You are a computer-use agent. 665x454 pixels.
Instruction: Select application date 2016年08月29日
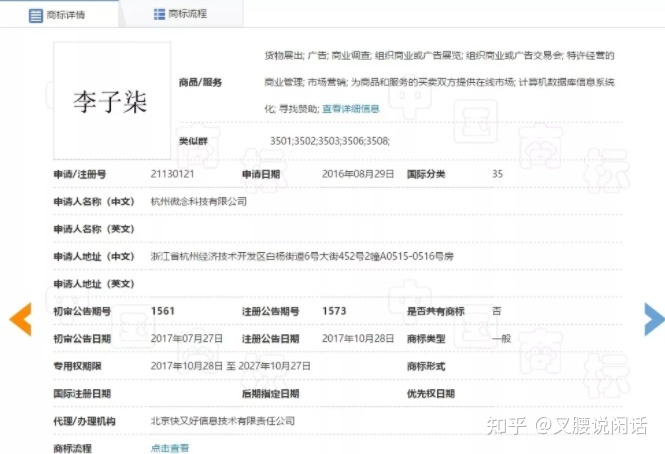(x=358, y=174)
